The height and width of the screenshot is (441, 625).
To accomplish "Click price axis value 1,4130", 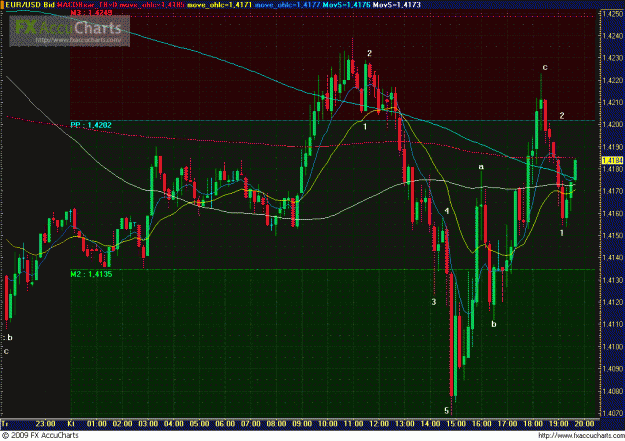I will tap(613, 280).
